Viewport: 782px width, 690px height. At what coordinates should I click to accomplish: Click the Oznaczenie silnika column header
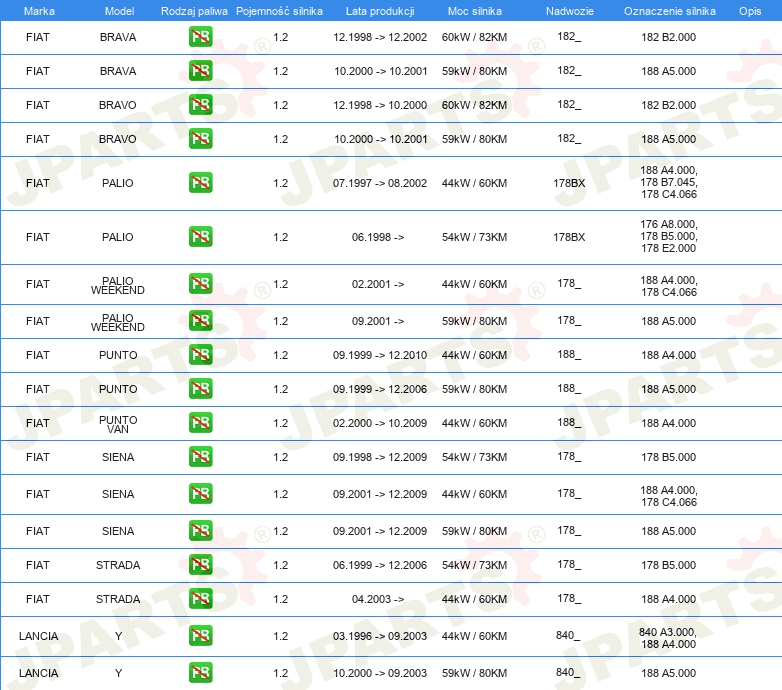670,11
